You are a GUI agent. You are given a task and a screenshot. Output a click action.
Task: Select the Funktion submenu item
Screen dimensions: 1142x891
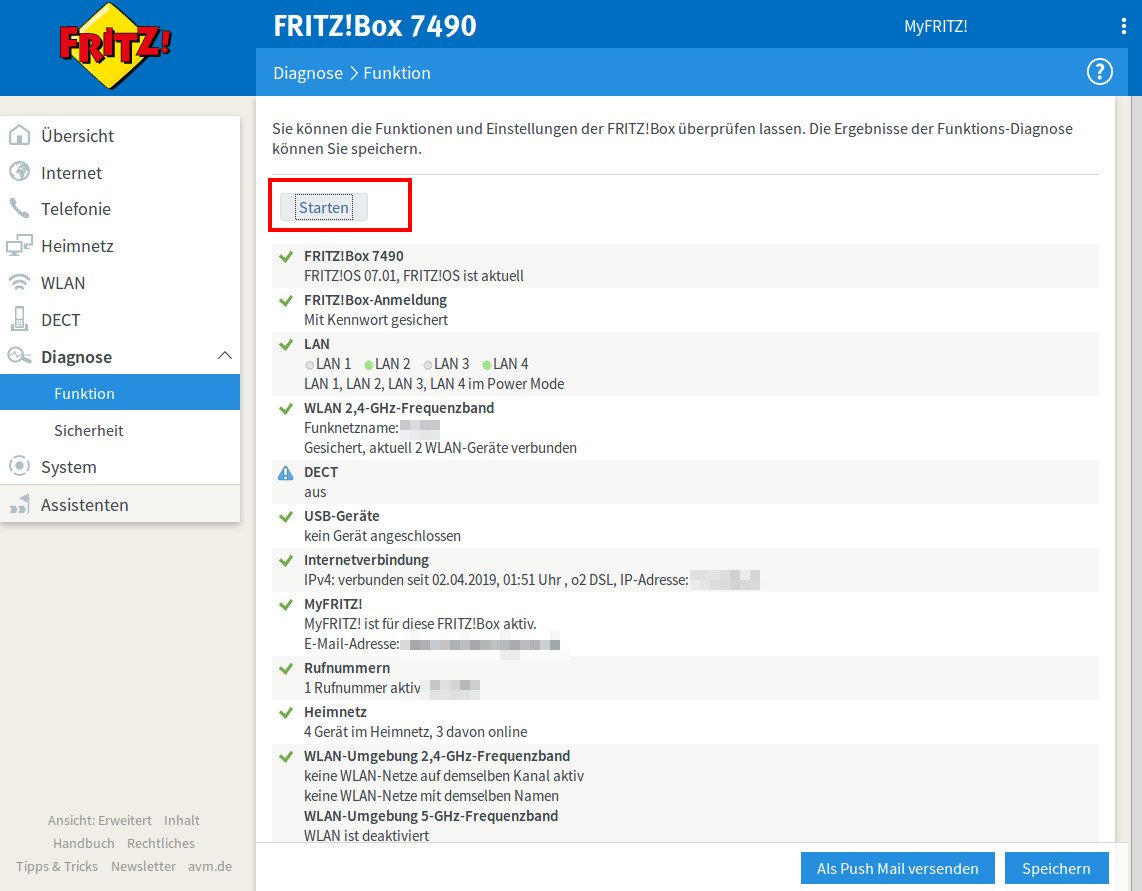tap(84, 393)
